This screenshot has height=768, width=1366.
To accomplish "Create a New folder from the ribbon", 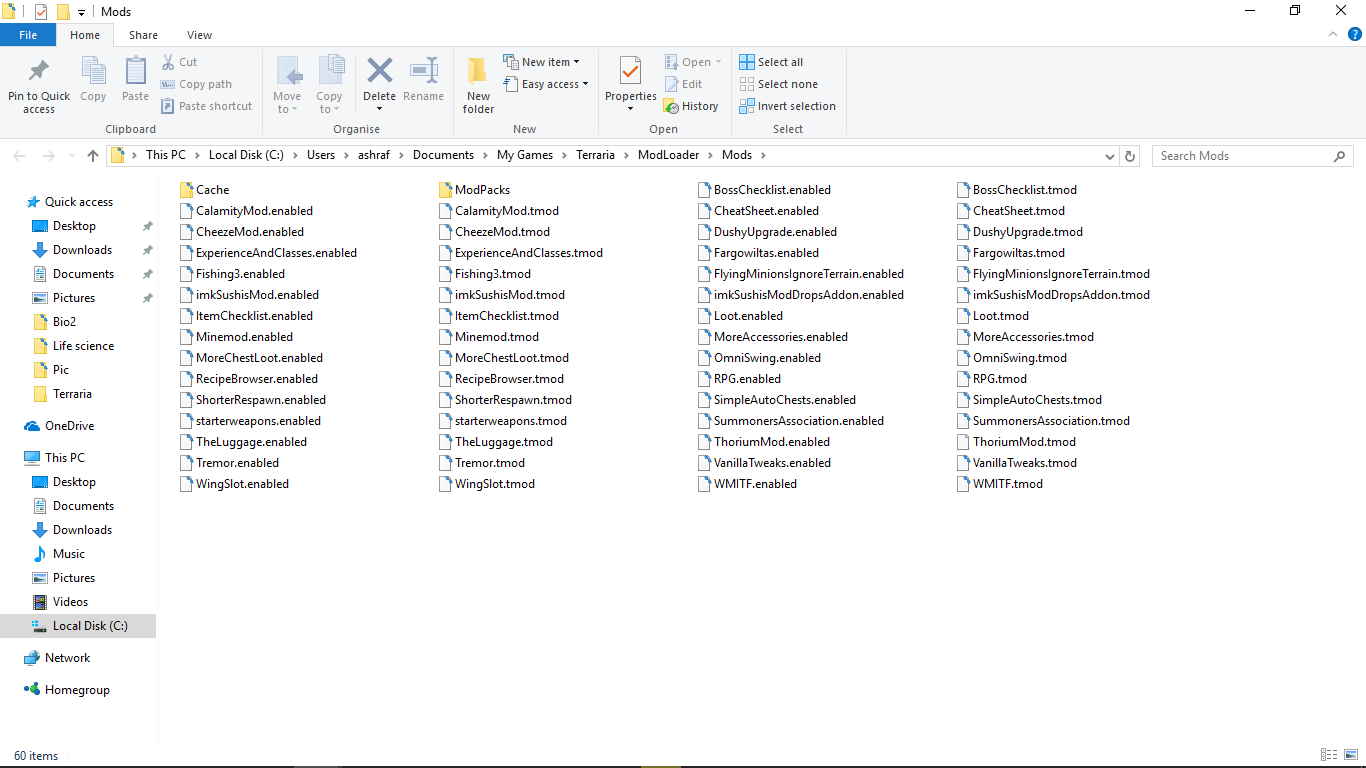I will (478, 85).
